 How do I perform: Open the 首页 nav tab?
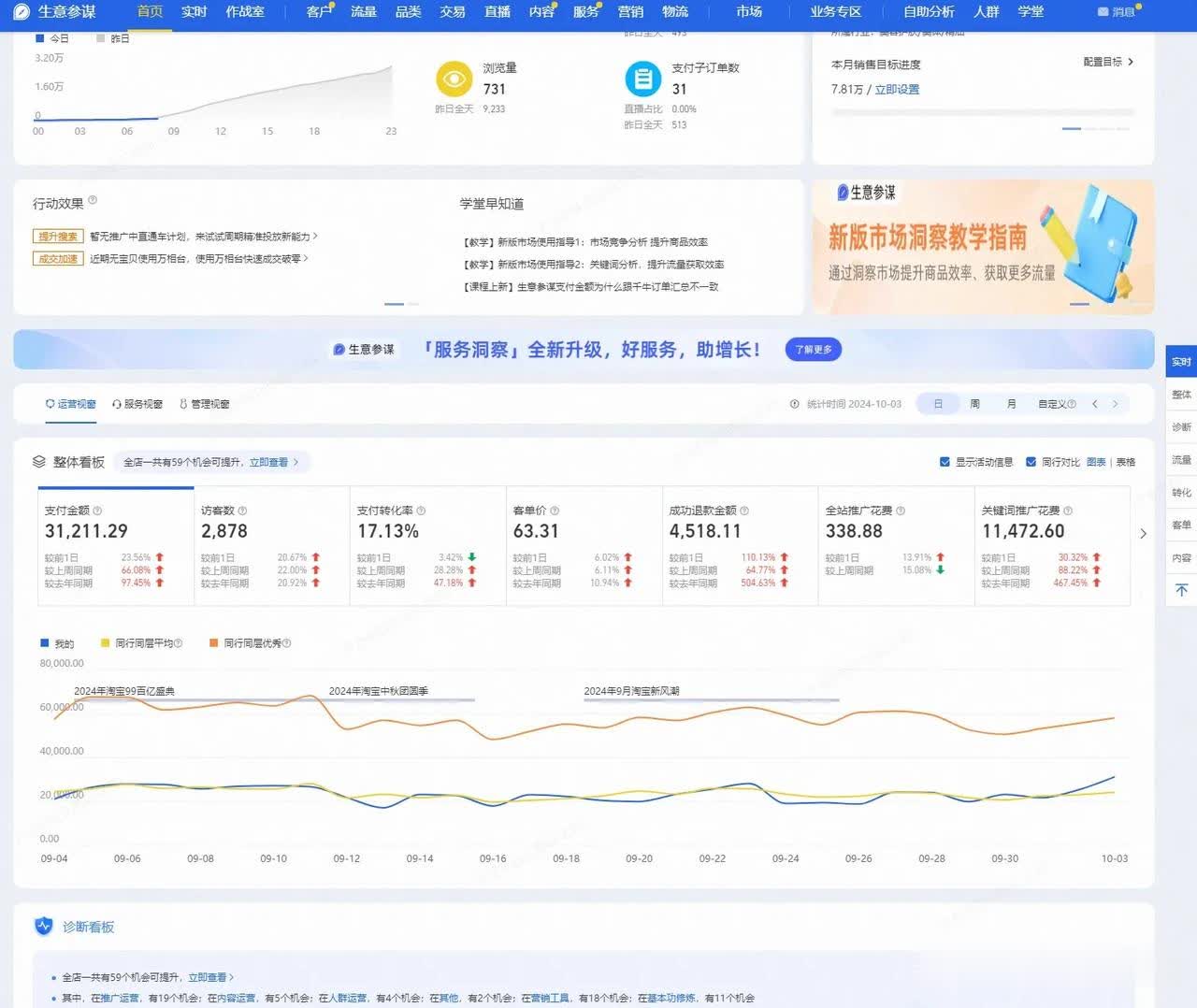tap(150, 11)
